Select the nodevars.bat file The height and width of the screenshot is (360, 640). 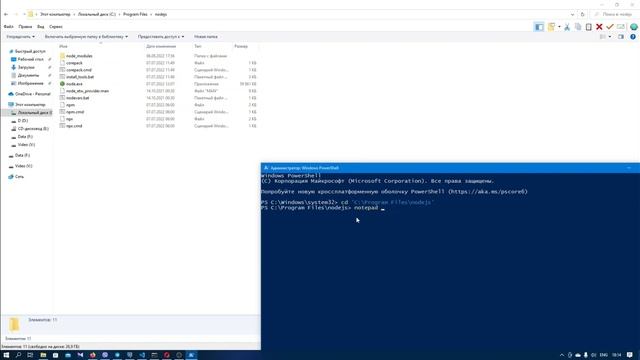pyautogui.click(x=78, y=98)
